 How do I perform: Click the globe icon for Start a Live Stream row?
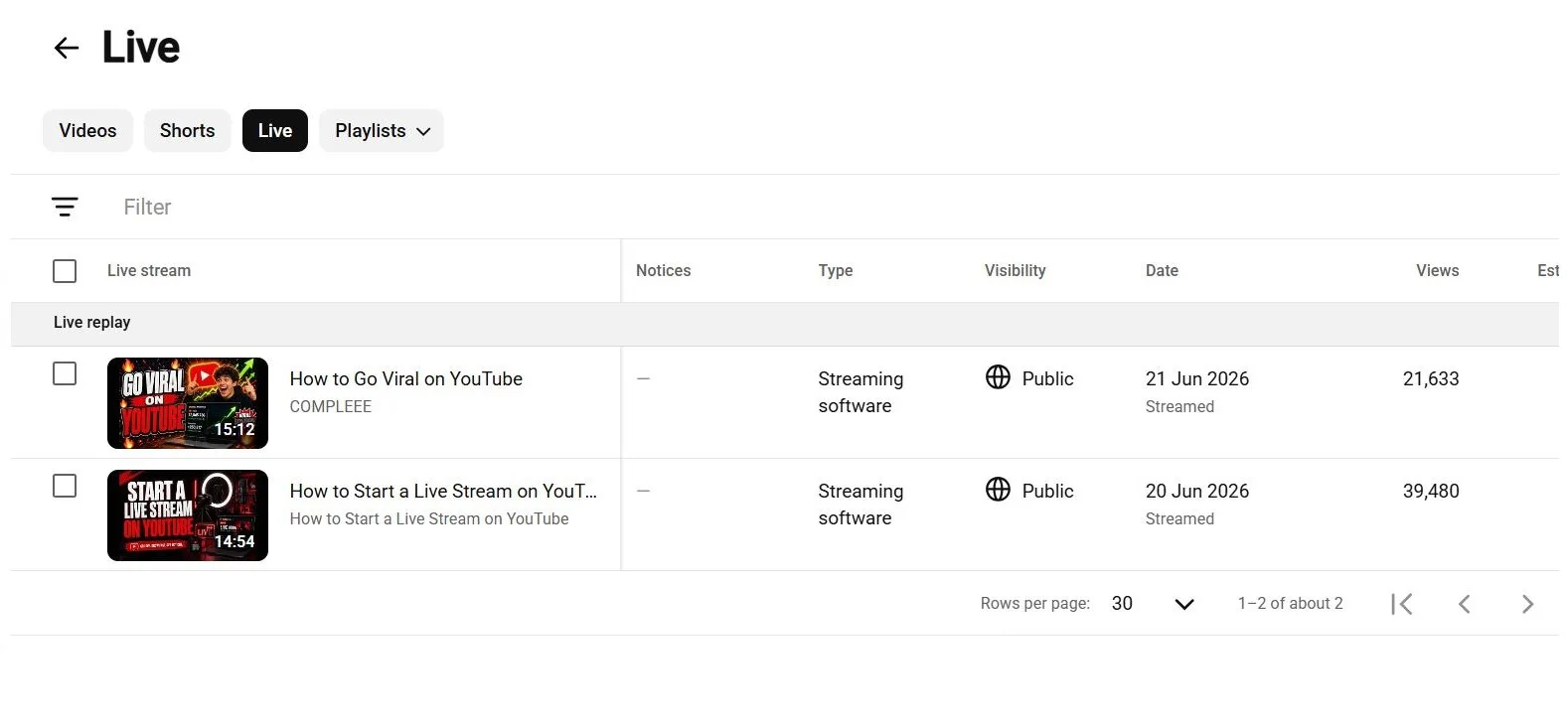tap(998, 490)
